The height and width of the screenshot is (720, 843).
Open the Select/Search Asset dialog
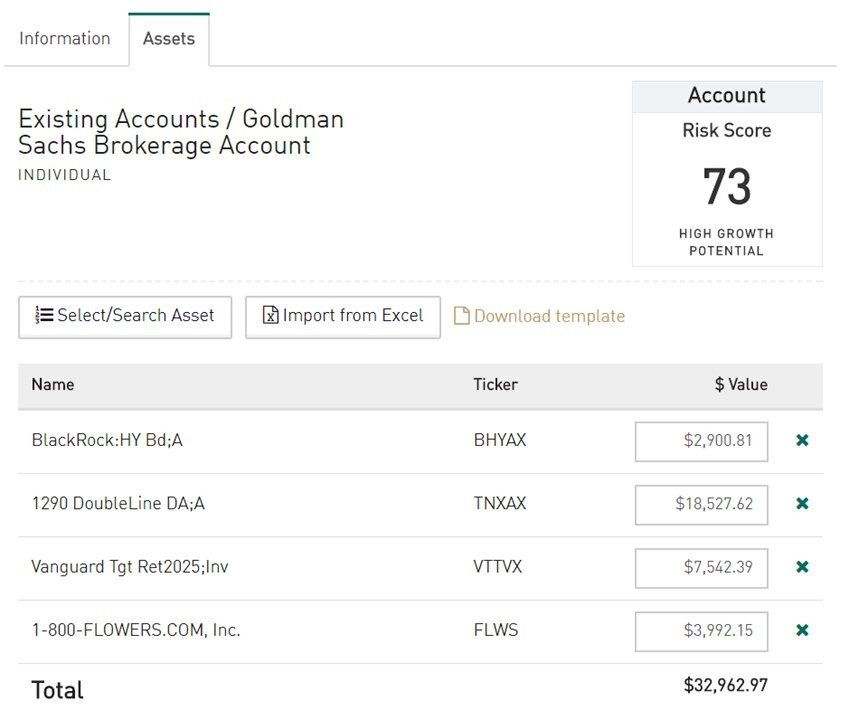(125, 317)
